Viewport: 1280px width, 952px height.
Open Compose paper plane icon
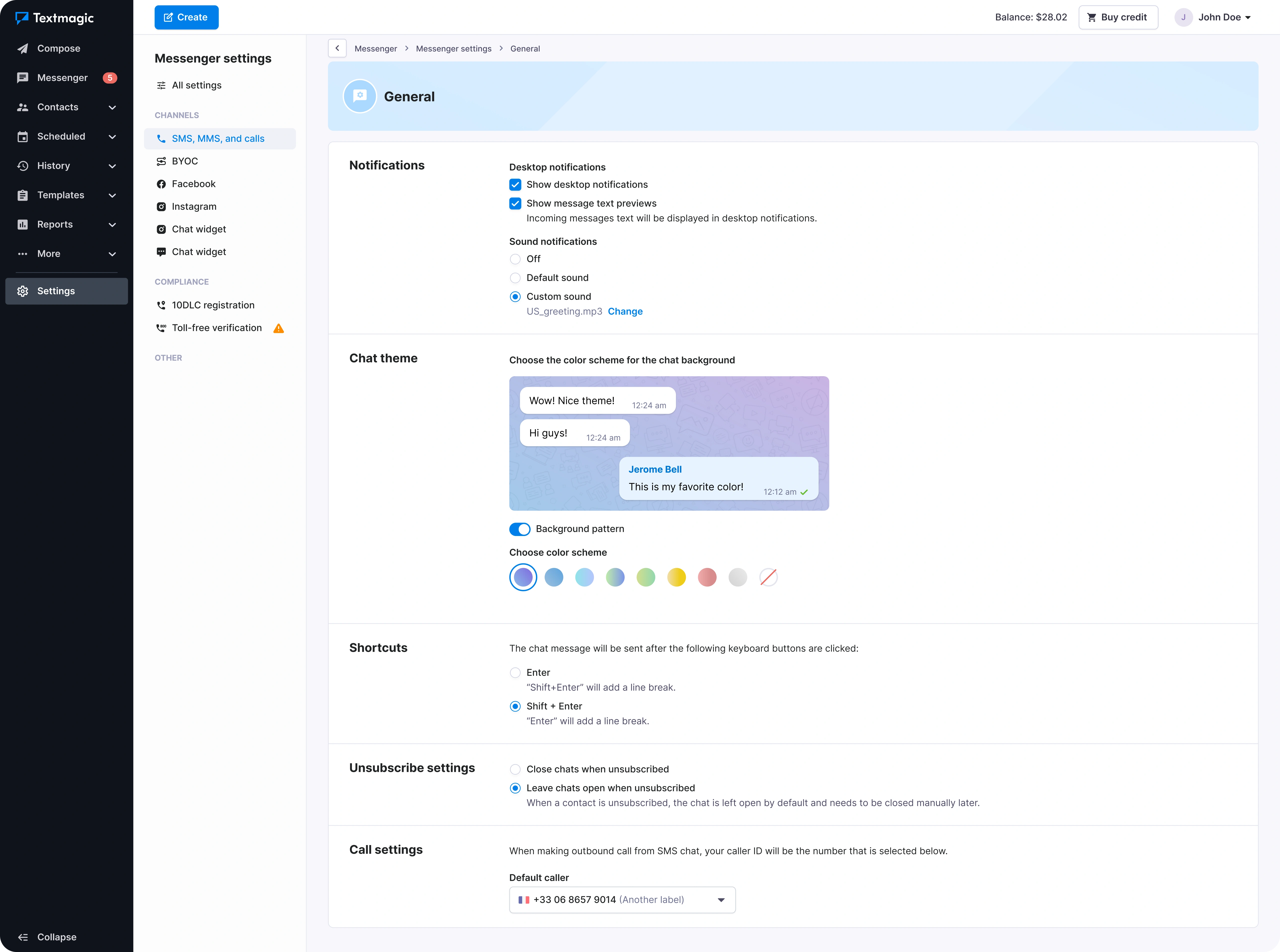(22, 48)
